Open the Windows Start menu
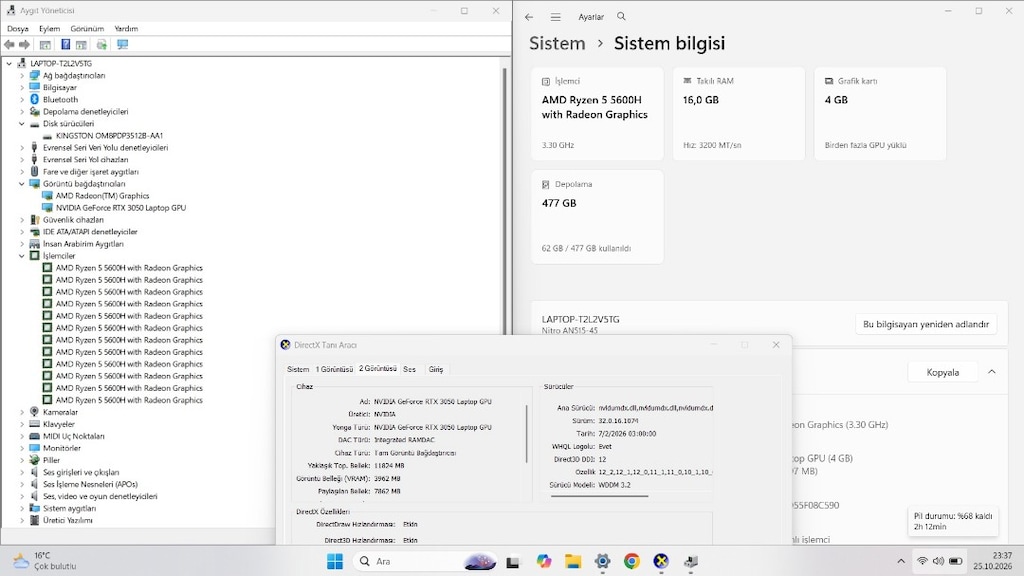The height and width of the screenshot is (576, 1024). 334,561
